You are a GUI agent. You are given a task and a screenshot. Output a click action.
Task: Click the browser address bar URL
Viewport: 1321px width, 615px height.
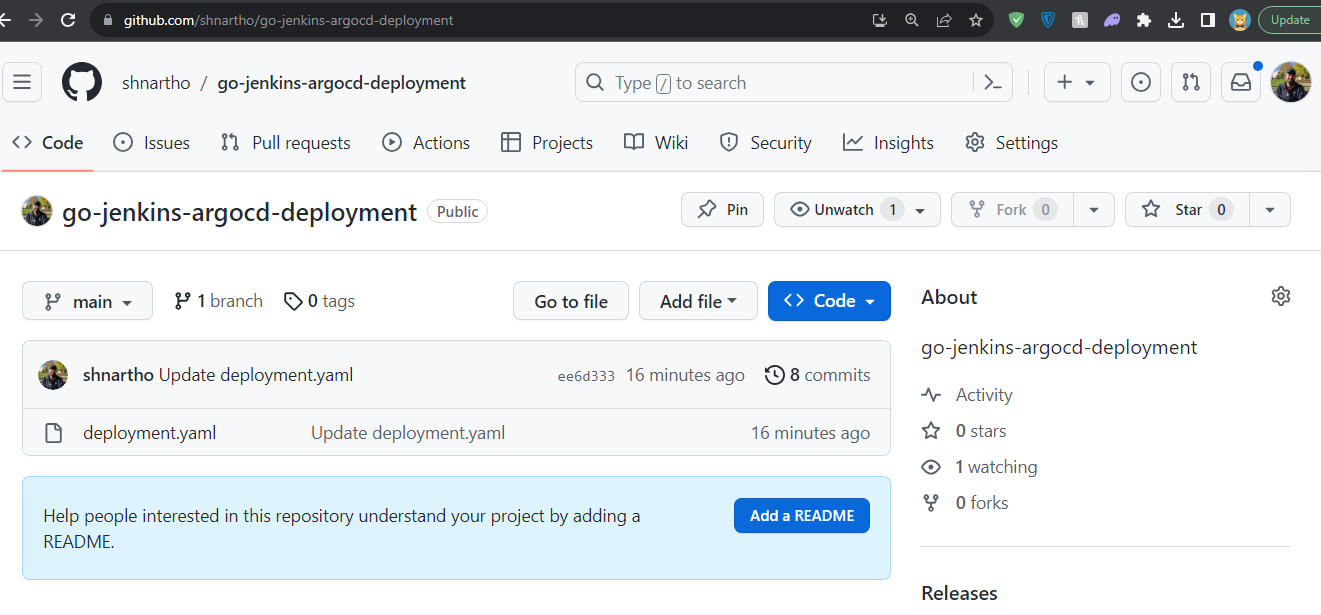pos(288,20)
